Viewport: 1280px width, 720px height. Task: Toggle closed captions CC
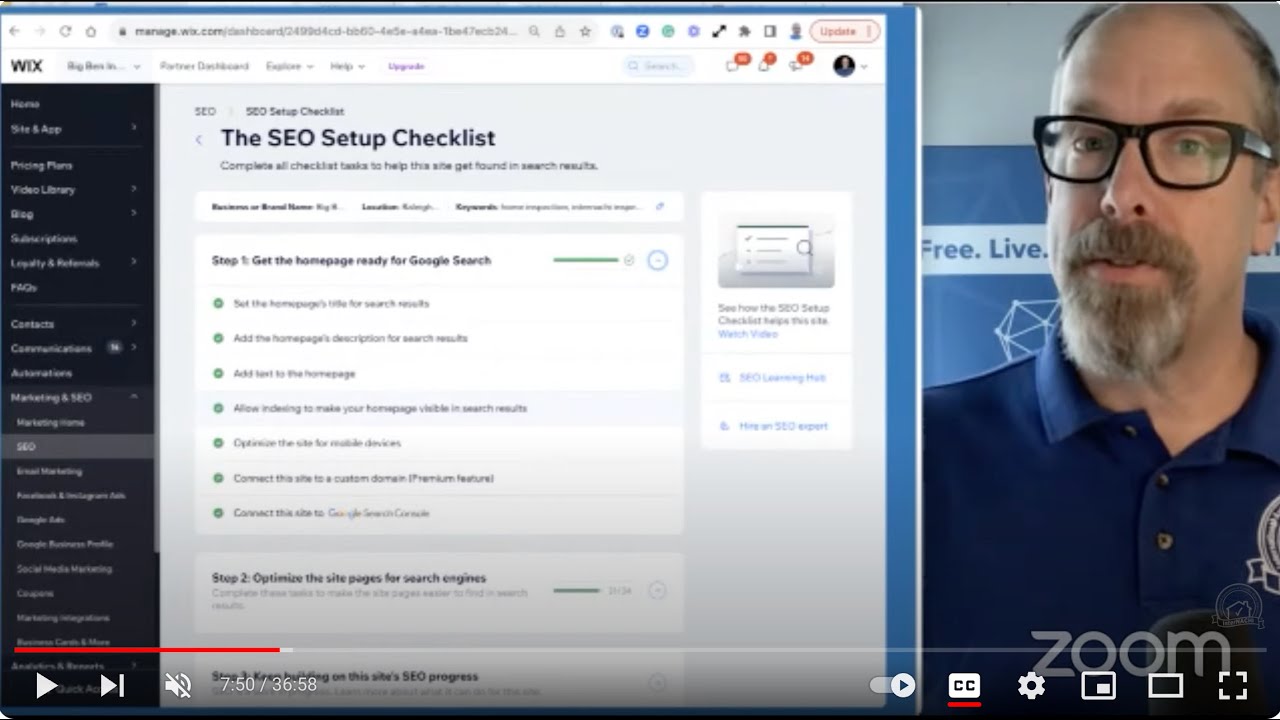point(964,685)
